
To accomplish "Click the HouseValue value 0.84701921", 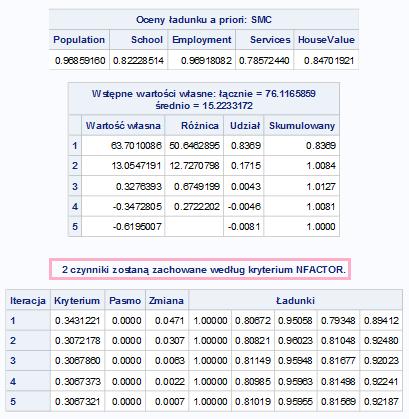I will coord(329,61).
